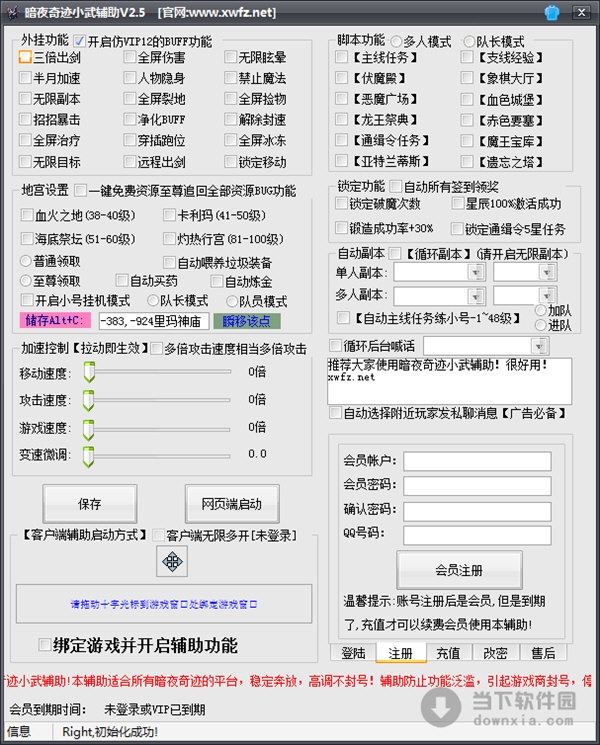Tick 锁定破魔次数 checkbox
The width and height of the screenshot is (600, 745).
[x=341, y=203]
